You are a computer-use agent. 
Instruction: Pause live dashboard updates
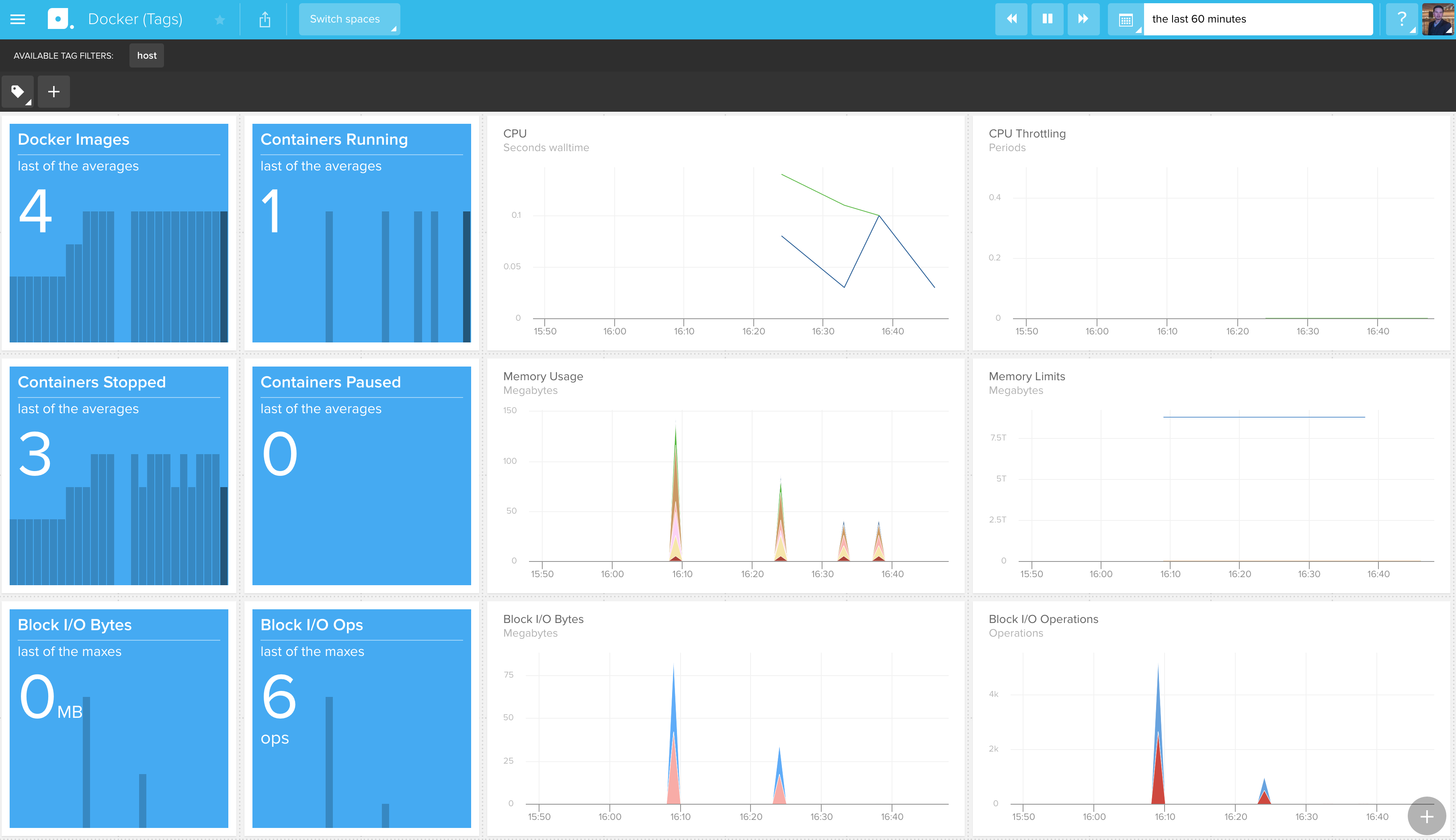click(x=1047, y=19)
